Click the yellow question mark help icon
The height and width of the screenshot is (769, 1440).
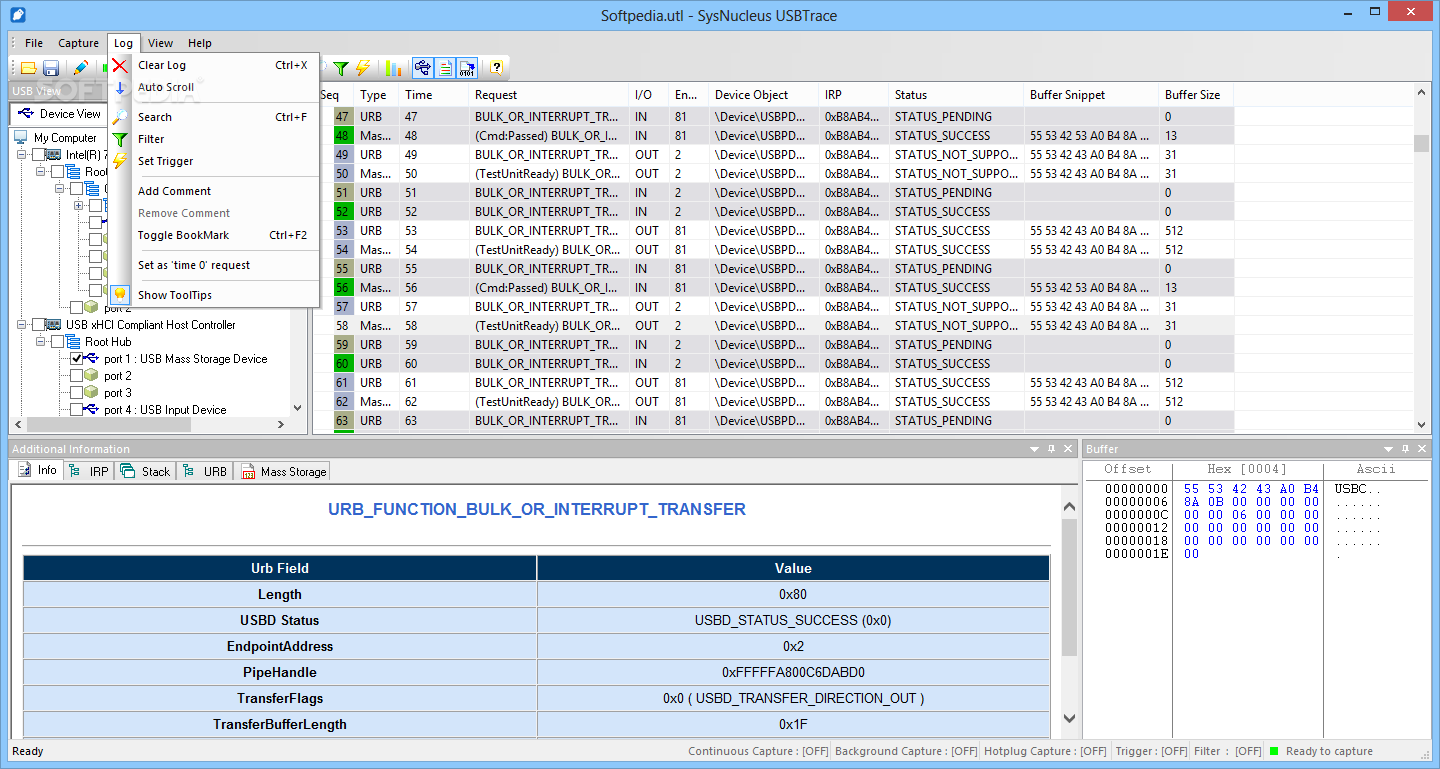(496, 68)
